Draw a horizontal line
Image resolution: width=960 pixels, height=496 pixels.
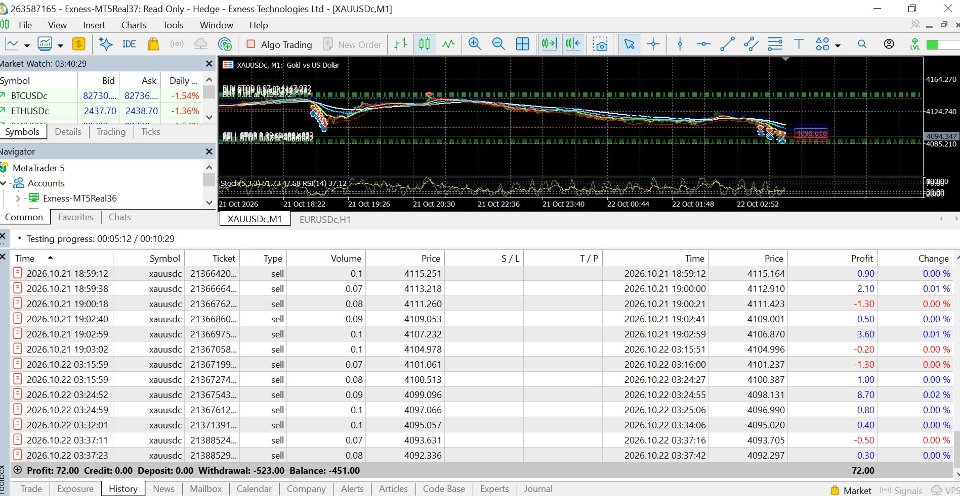coord(703,44)
